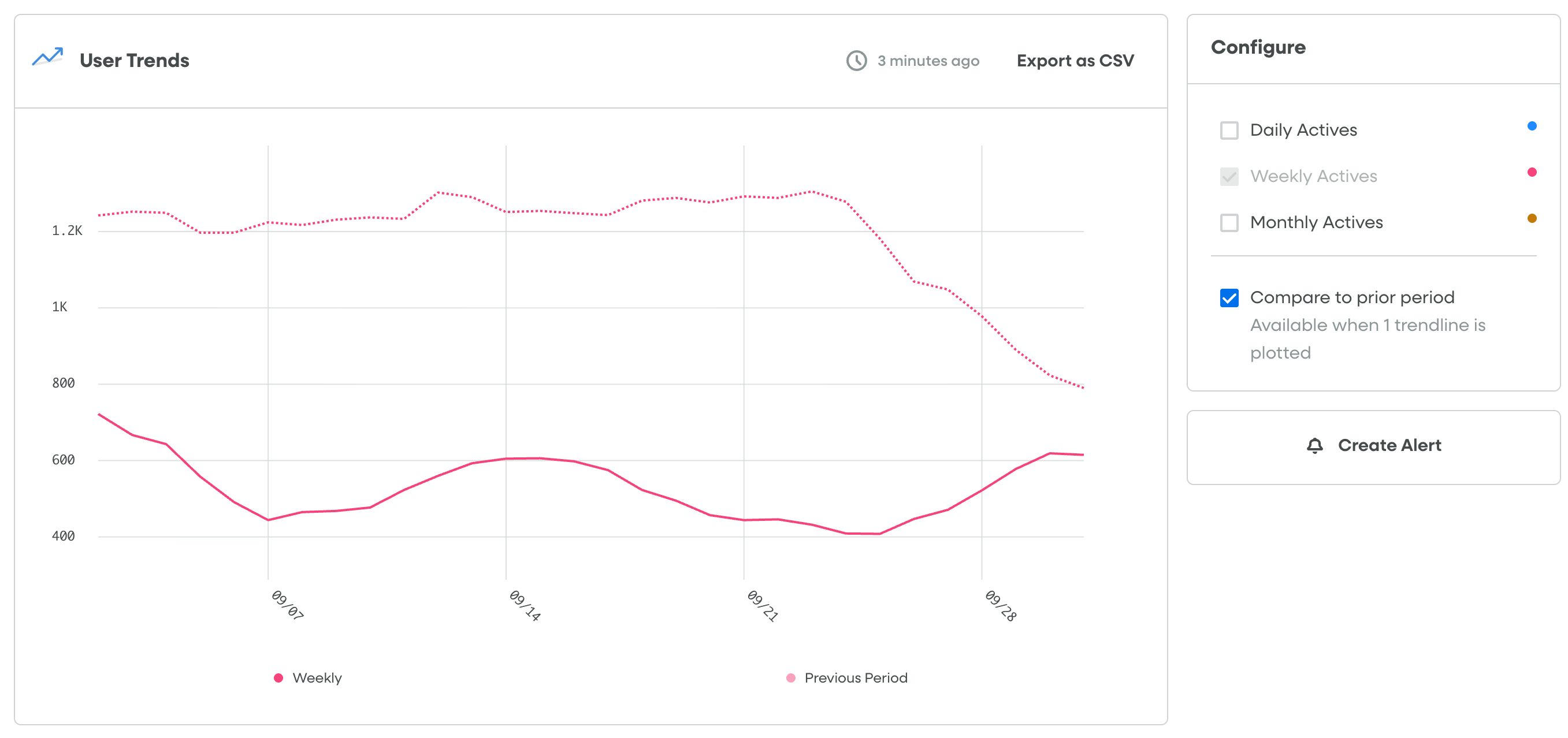Click the Weekly legend dot
The width and height of the screenshot is (1568, 738).
pos(278,678)
